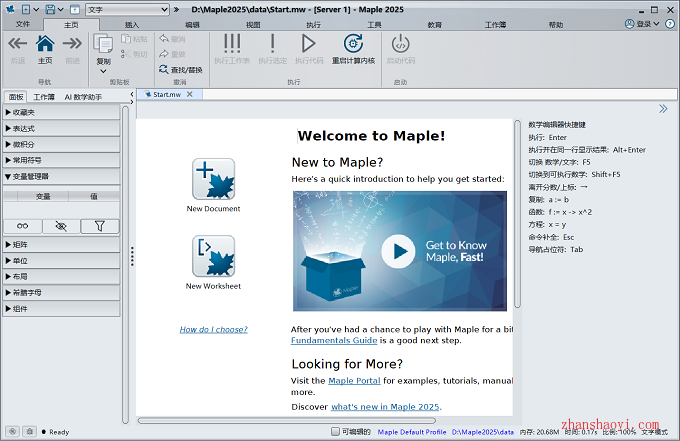Click the 前进 forward arrow
Screen dimensions: 680x441
pyautogui.click(x=72, y=44)
